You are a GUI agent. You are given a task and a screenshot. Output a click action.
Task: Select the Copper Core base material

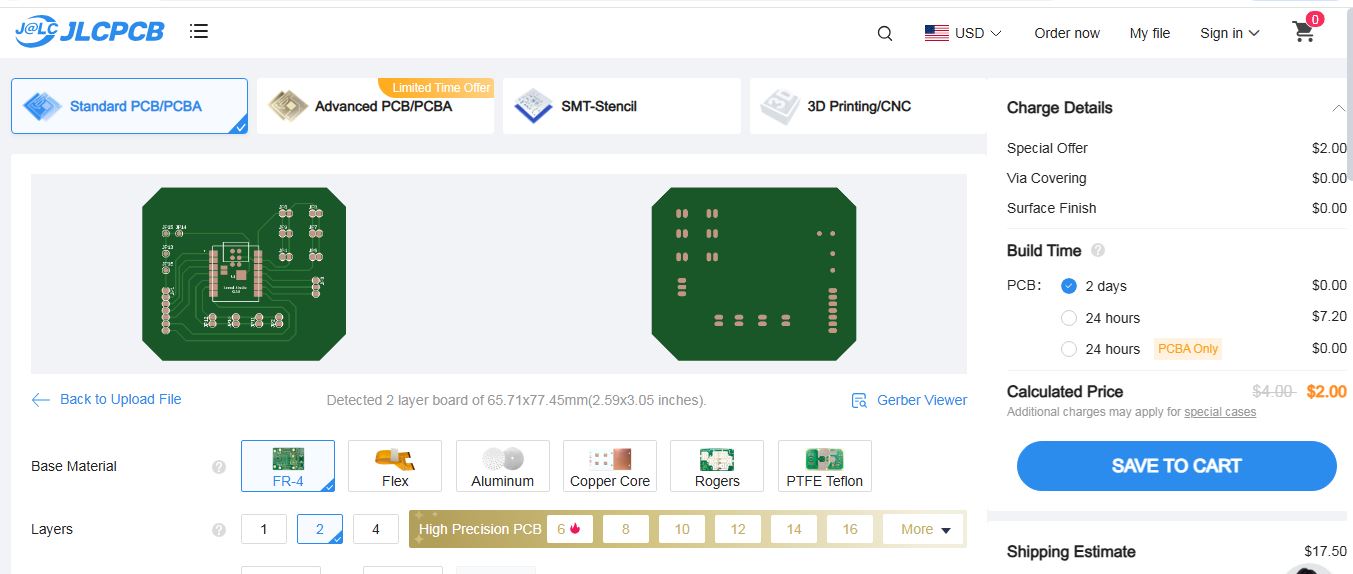pos(610,466)
